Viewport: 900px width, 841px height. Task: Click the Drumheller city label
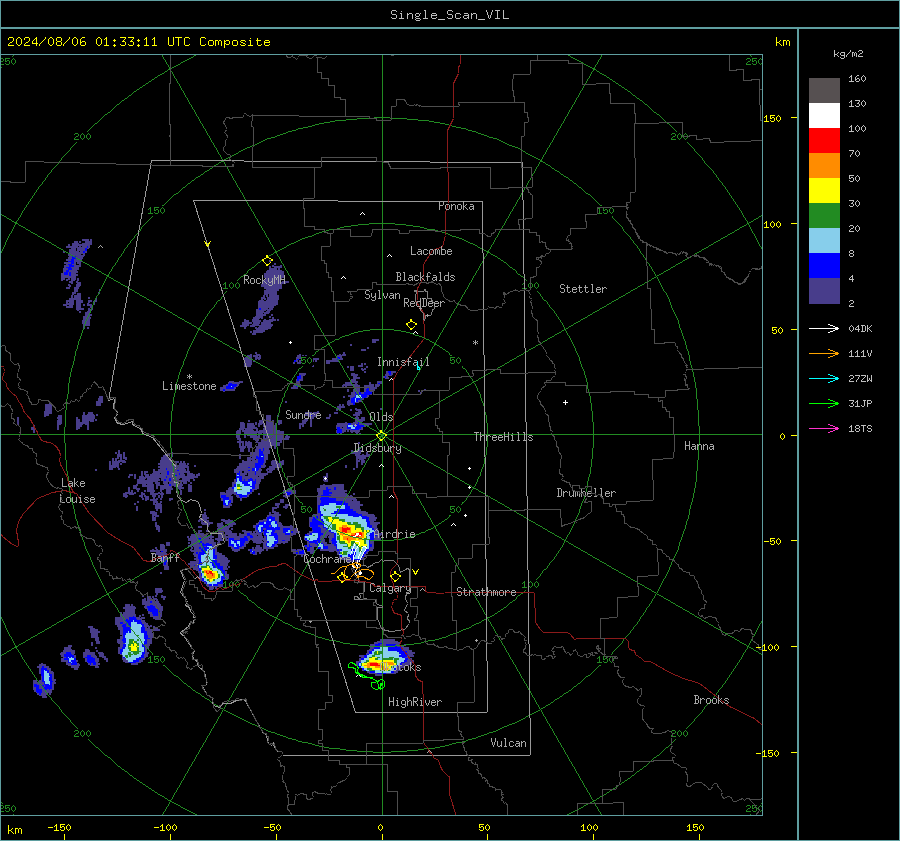point(586,493)
